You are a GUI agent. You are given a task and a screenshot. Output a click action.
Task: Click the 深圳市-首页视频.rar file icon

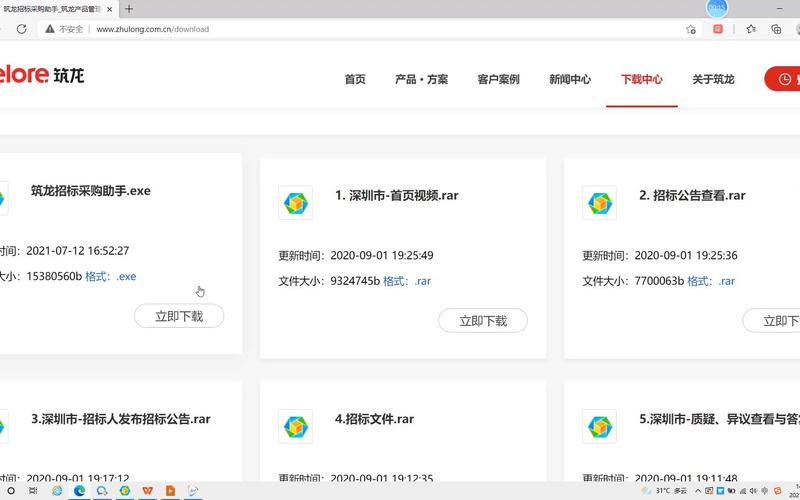point(295,203)
